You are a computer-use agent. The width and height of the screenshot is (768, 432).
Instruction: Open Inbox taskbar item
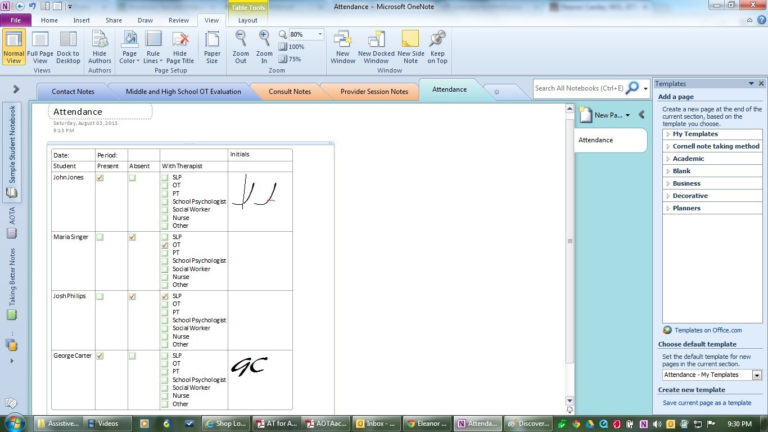(375, 424)
